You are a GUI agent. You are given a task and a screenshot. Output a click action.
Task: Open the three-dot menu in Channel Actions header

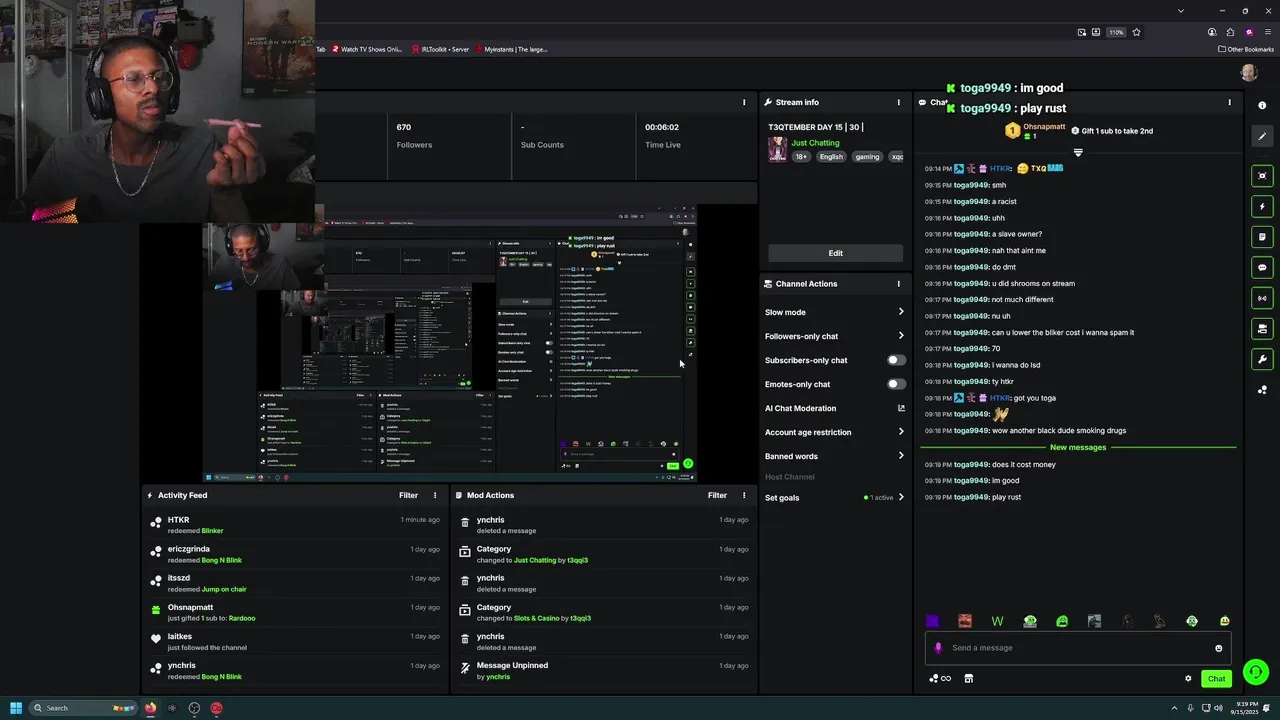coord(898,284)
